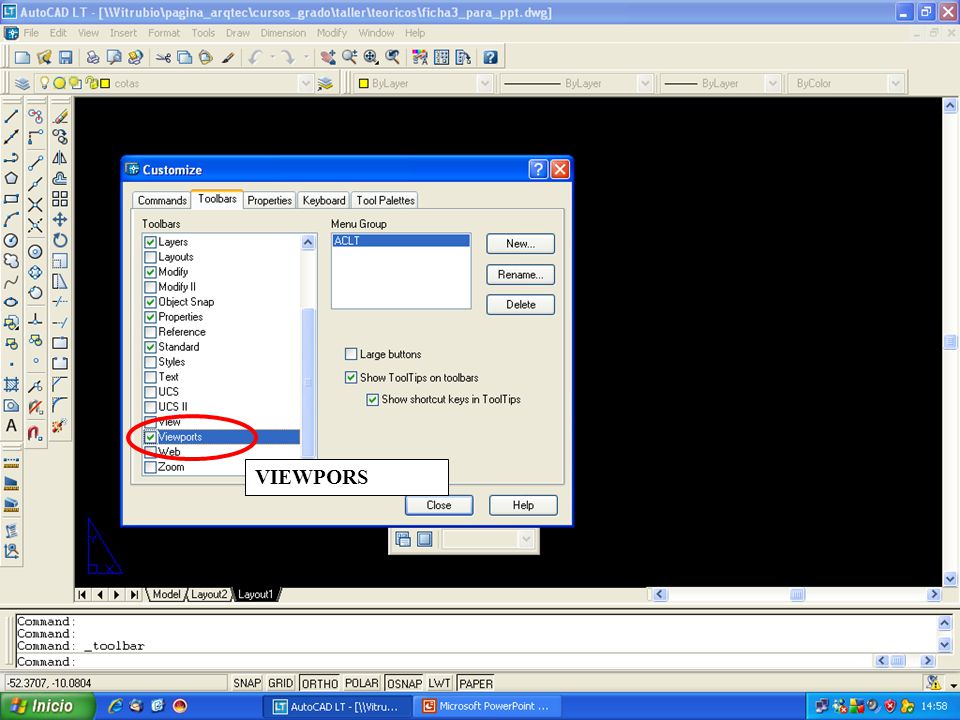Check the Styles toolbar checkbox
The height and width of the screenshot is (720, 960).
point(151,362)
